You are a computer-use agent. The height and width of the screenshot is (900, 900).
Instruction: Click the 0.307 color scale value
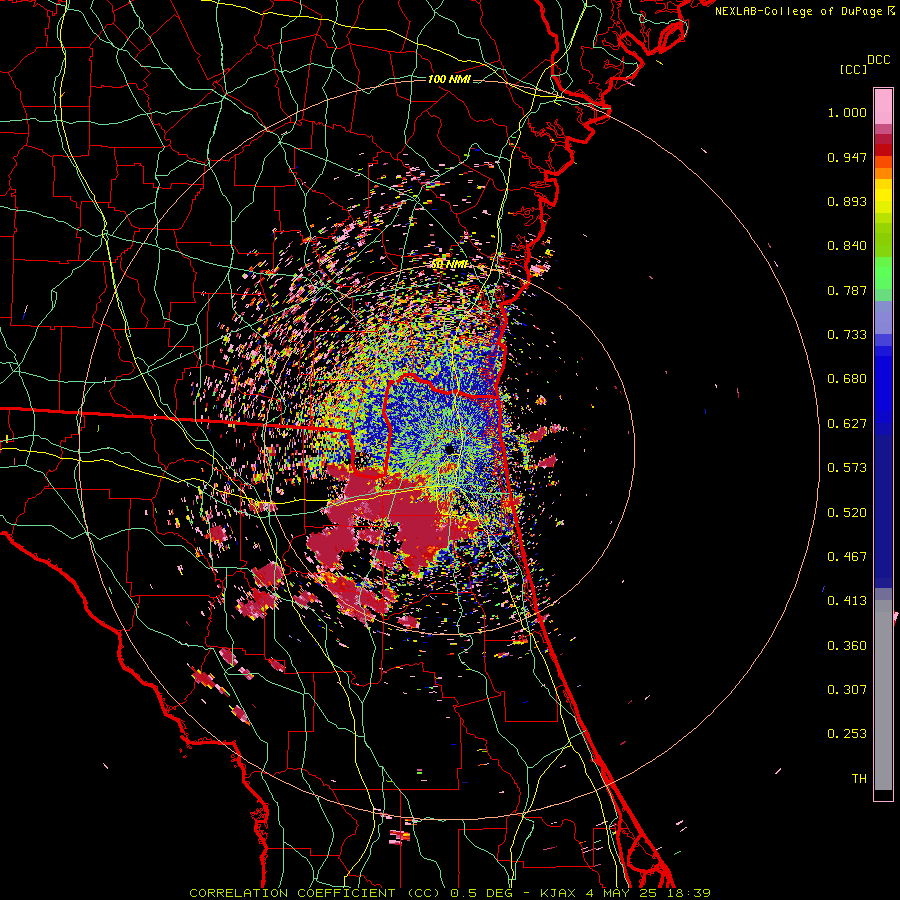847,690
